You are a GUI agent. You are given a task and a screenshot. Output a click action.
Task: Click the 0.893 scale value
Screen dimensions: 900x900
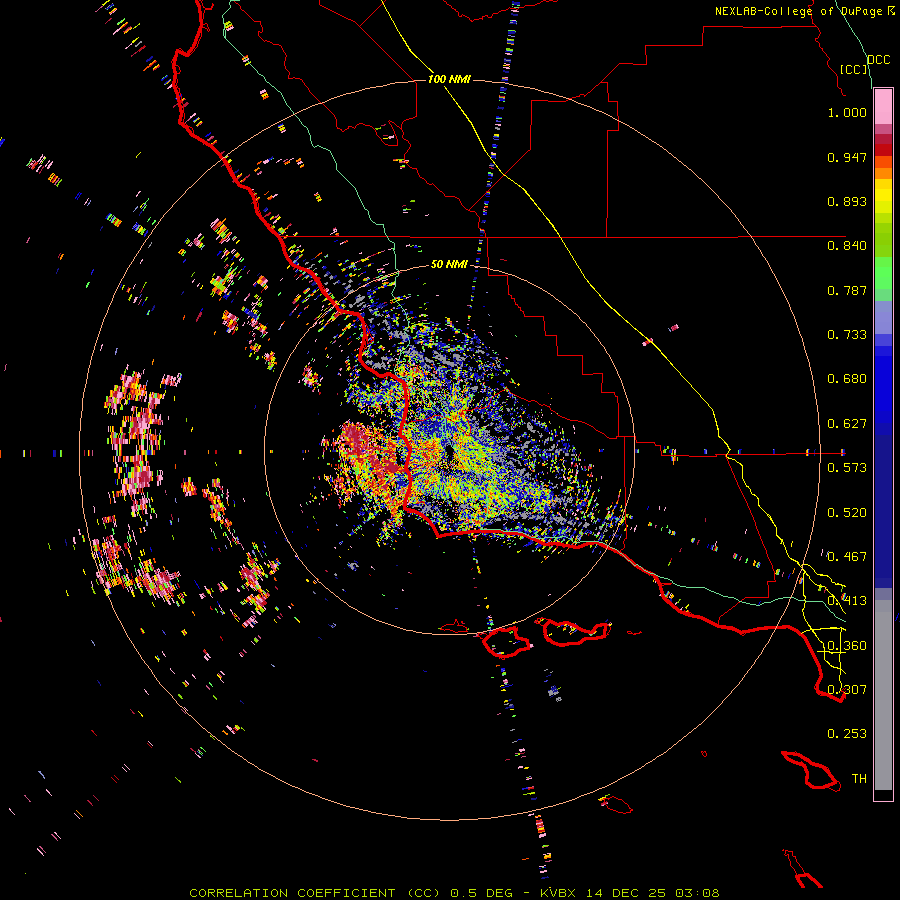847,201
